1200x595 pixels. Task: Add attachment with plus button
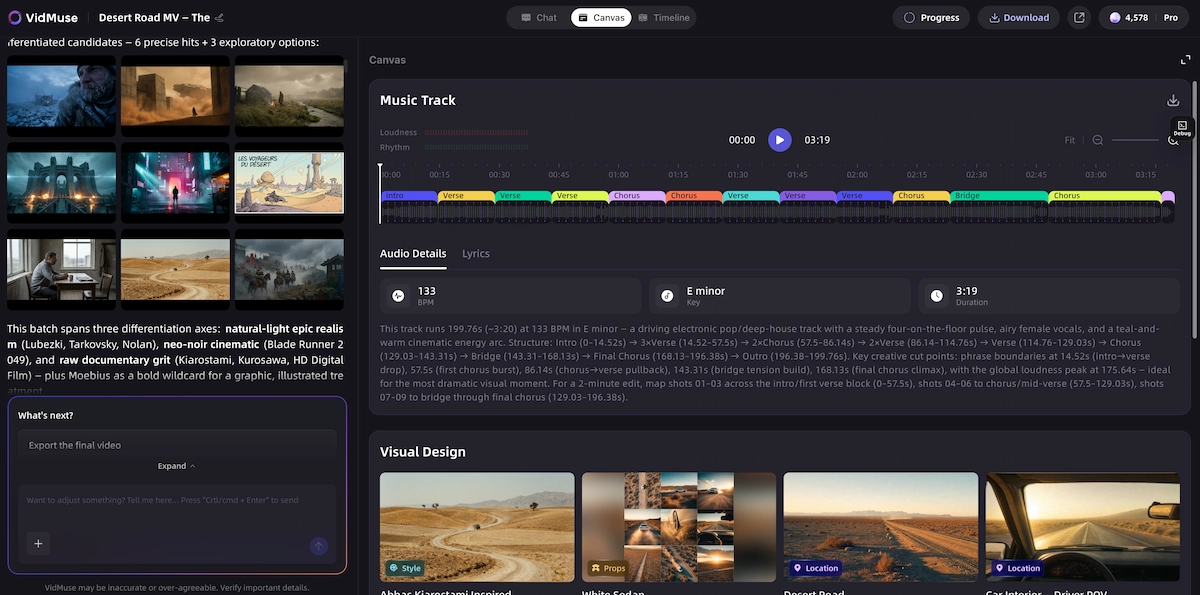point(38,543)
